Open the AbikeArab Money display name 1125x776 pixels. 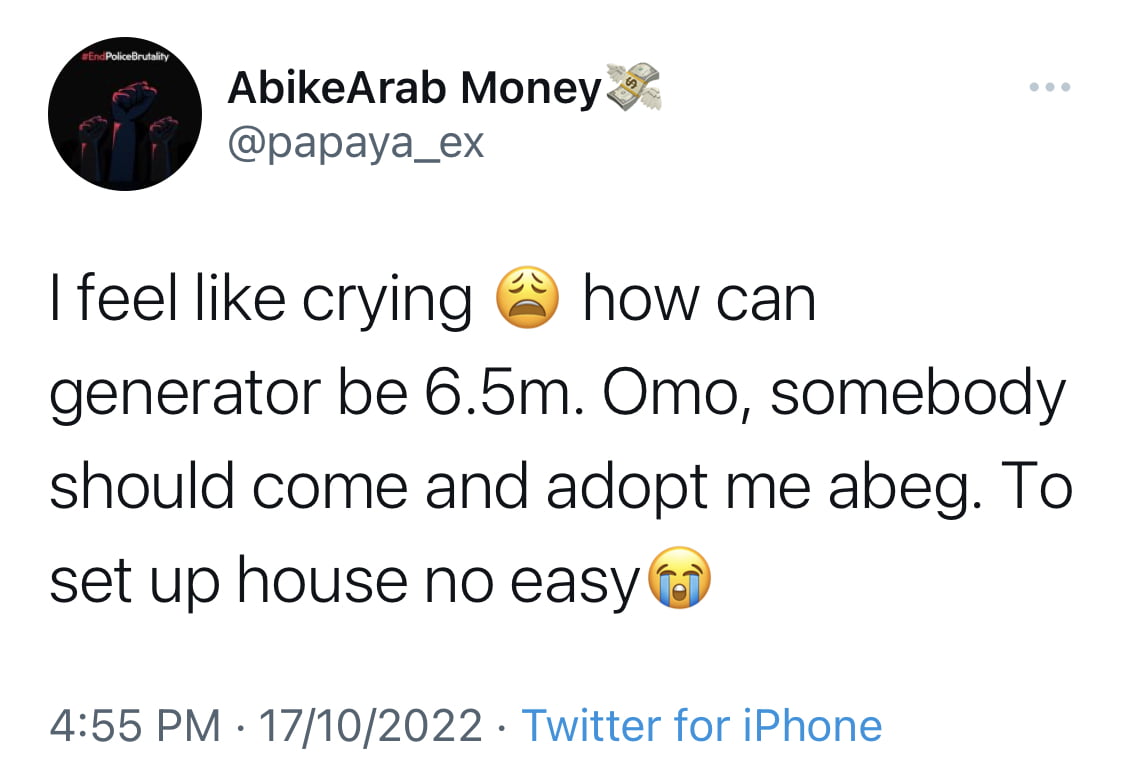414,89
